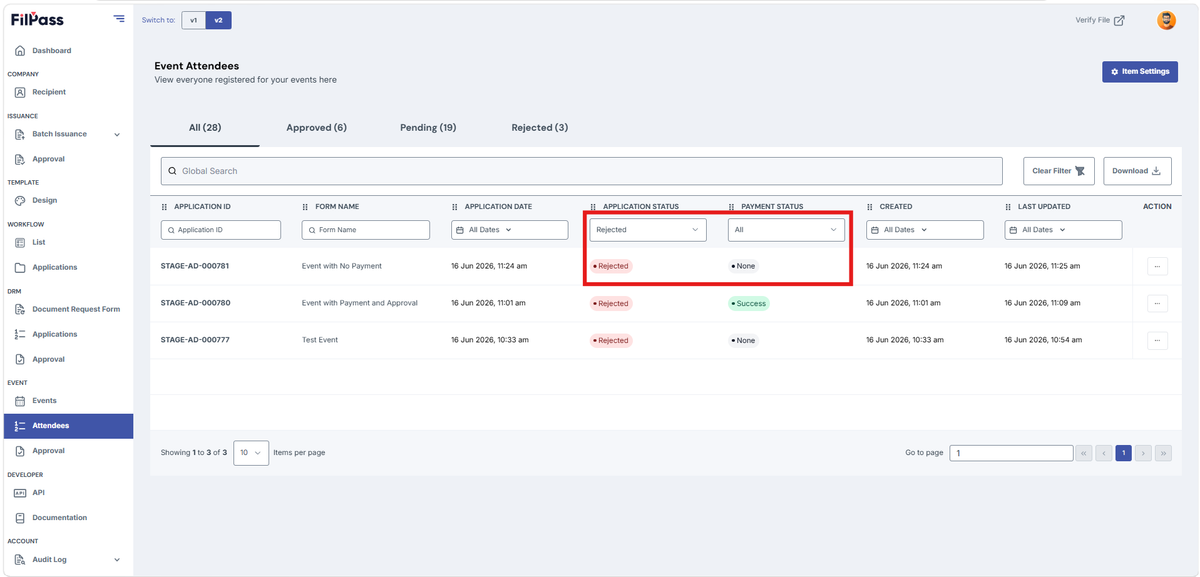Viewport: 1200px width, 577px height.
Task: Click the API icon in the sidebar
Action: pos(20,492)
